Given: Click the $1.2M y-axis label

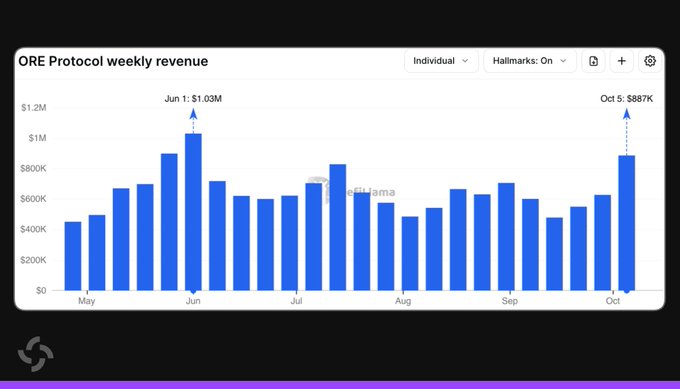Looking at the screenshot, I should tap(33, 108).
